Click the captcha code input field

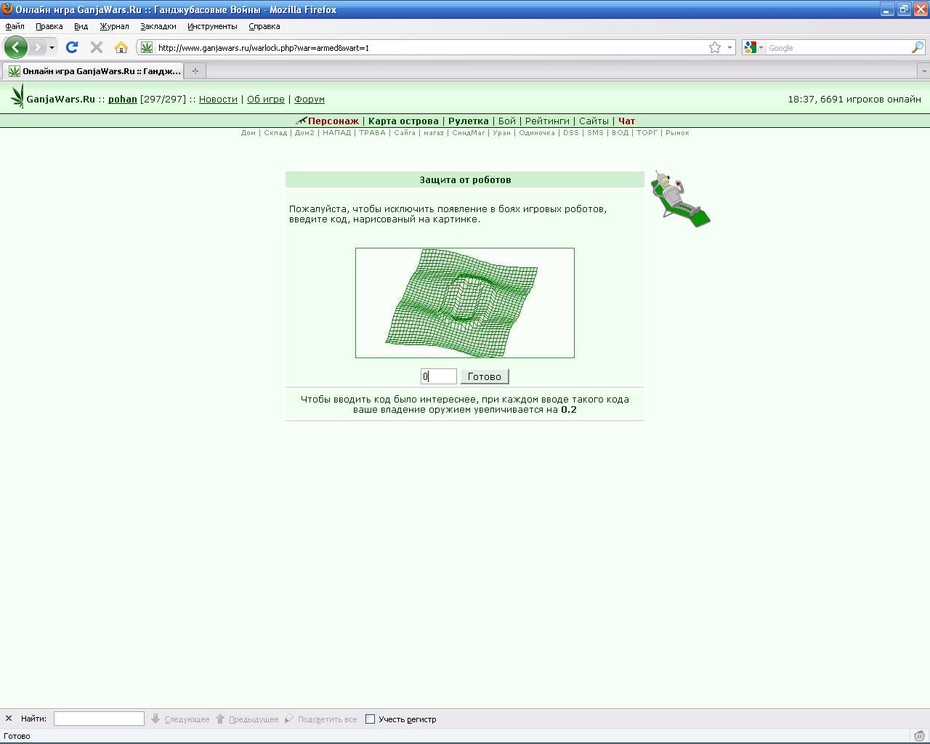[x=438, y=376]
